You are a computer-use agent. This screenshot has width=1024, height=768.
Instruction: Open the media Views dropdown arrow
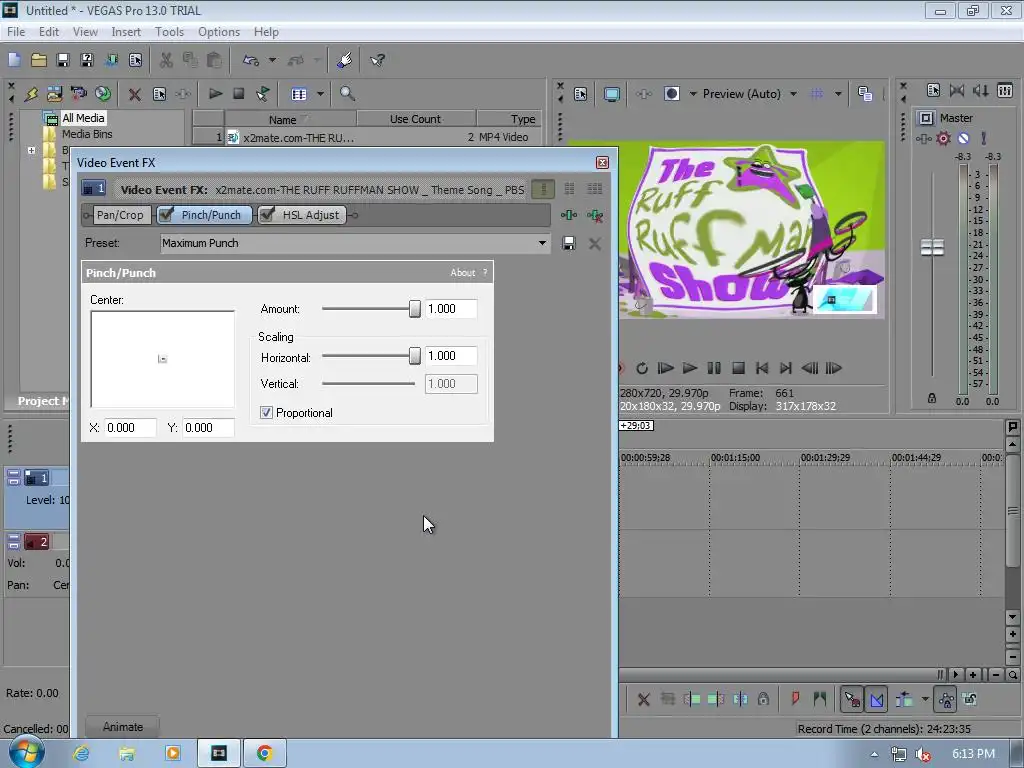(x=320, y=94)
